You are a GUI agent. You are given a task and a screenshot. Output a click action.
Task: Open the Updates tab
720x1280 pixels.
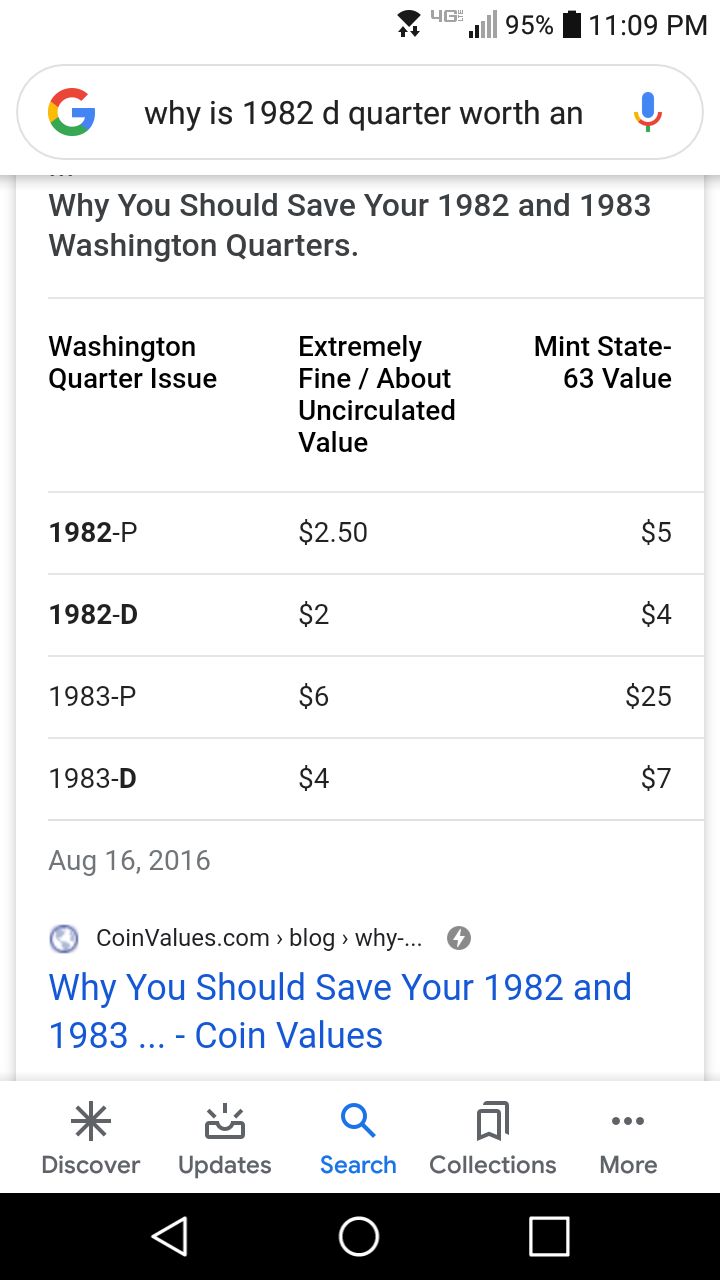coord(225,1140)
